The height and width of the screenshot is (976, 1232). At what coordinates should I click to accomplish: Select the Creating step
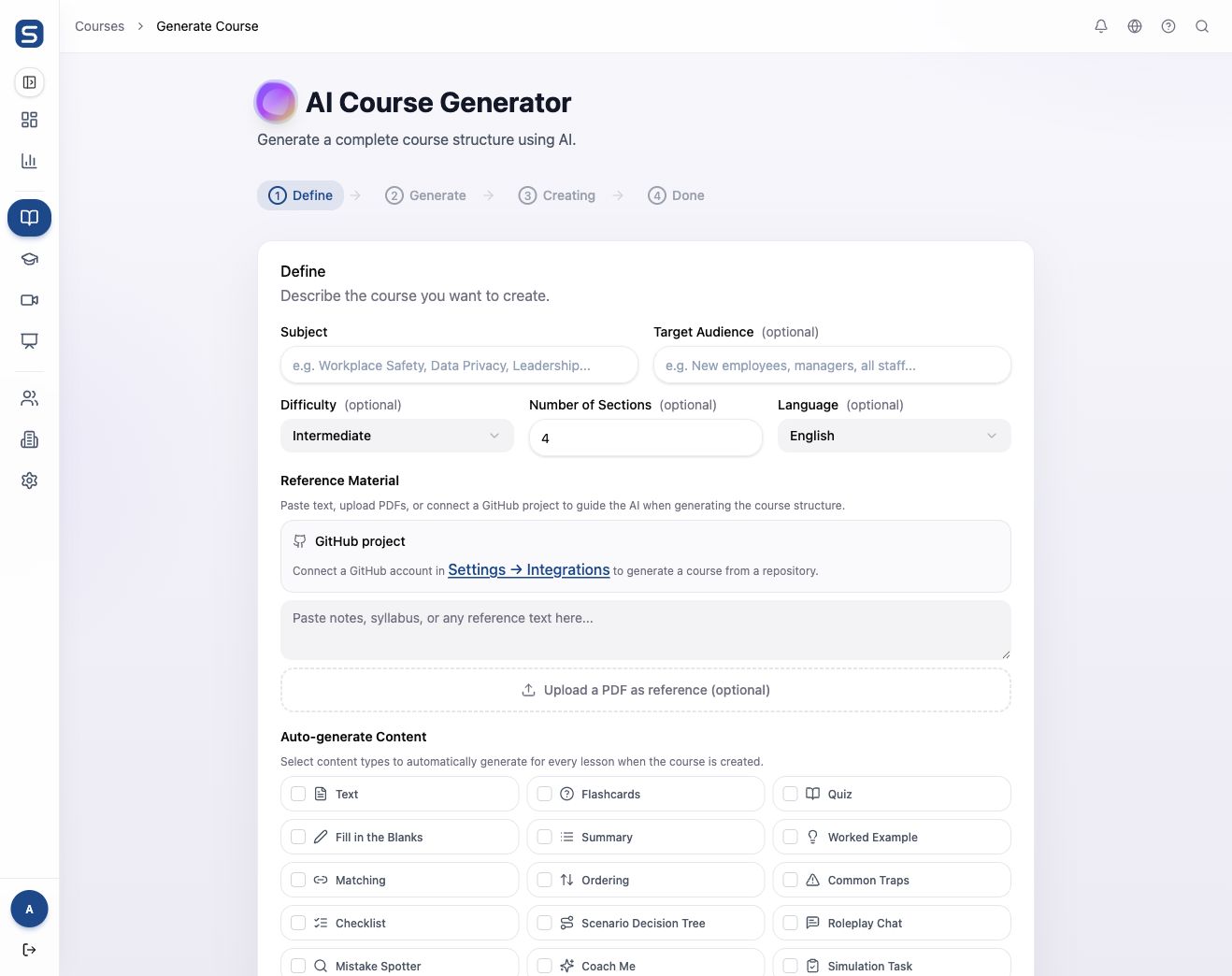[557, 195]
